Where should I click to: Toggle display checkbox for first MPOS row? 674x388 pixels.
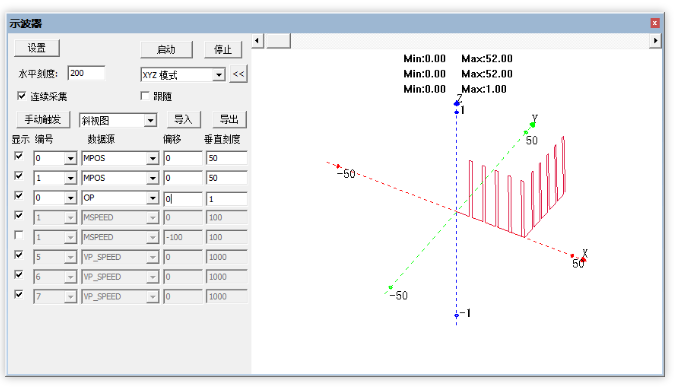click(x=18, y=156)
